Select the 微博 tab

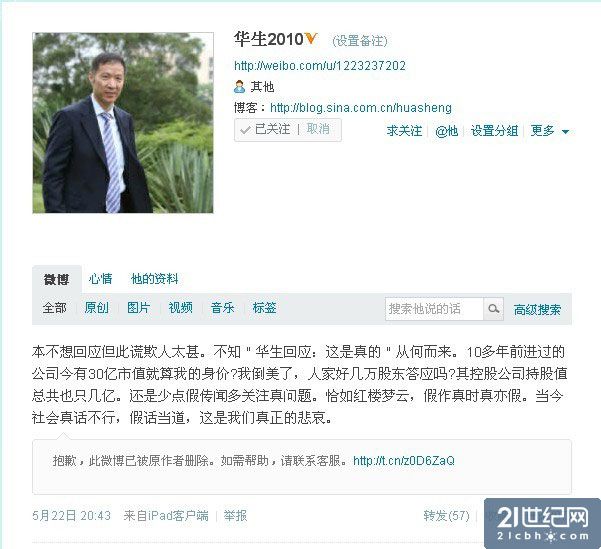(x=57, y=279)
